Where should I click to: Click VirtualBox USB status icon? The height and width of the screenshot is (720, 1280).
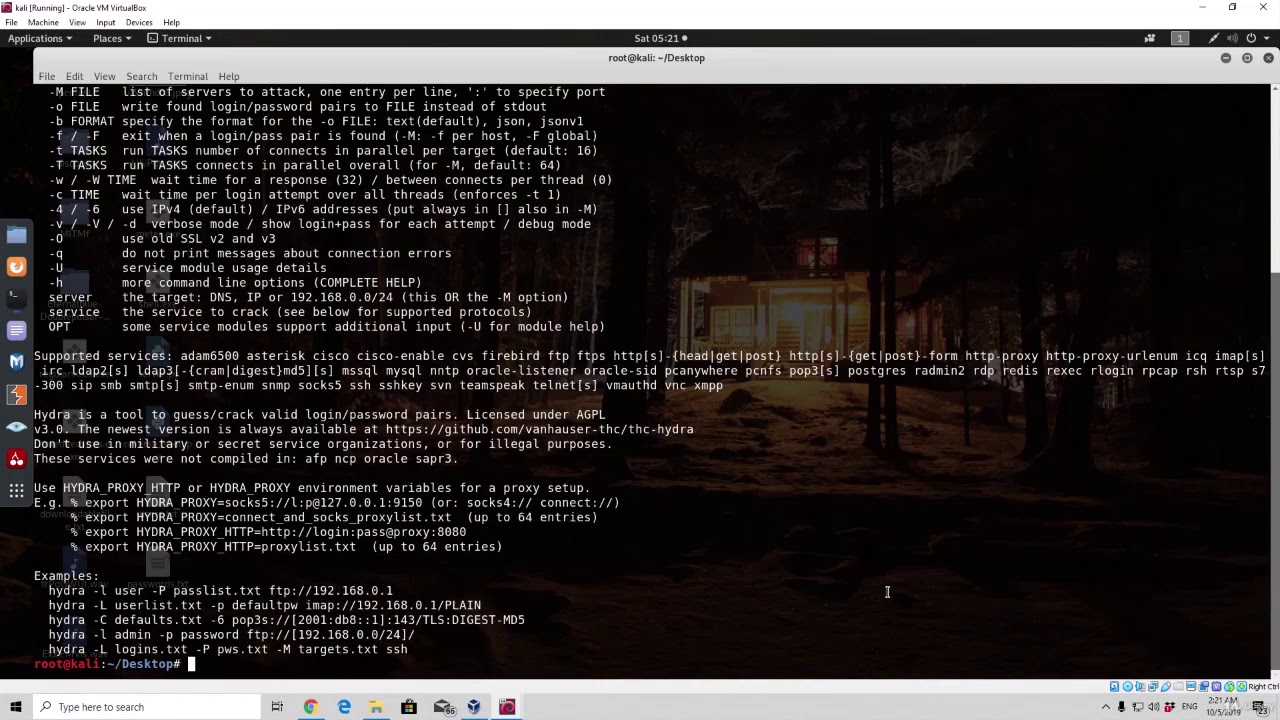pos(1166,686)
